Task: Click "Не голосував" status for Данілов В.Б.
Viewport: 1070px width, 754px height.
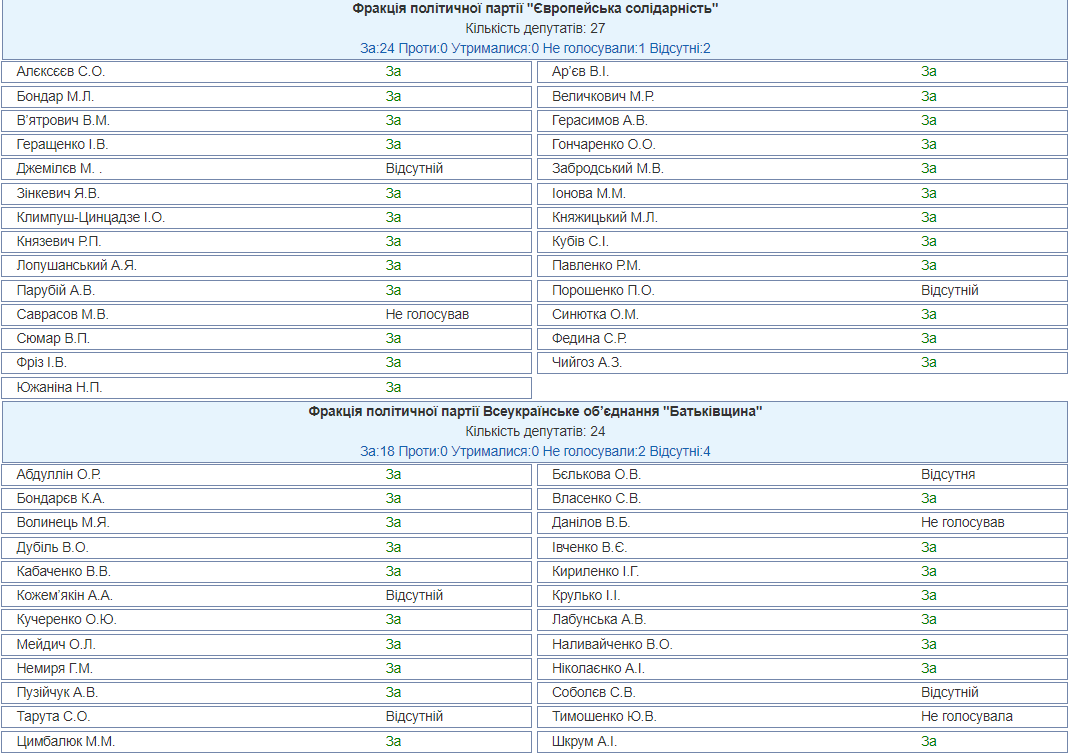Action: click(963, 522)
